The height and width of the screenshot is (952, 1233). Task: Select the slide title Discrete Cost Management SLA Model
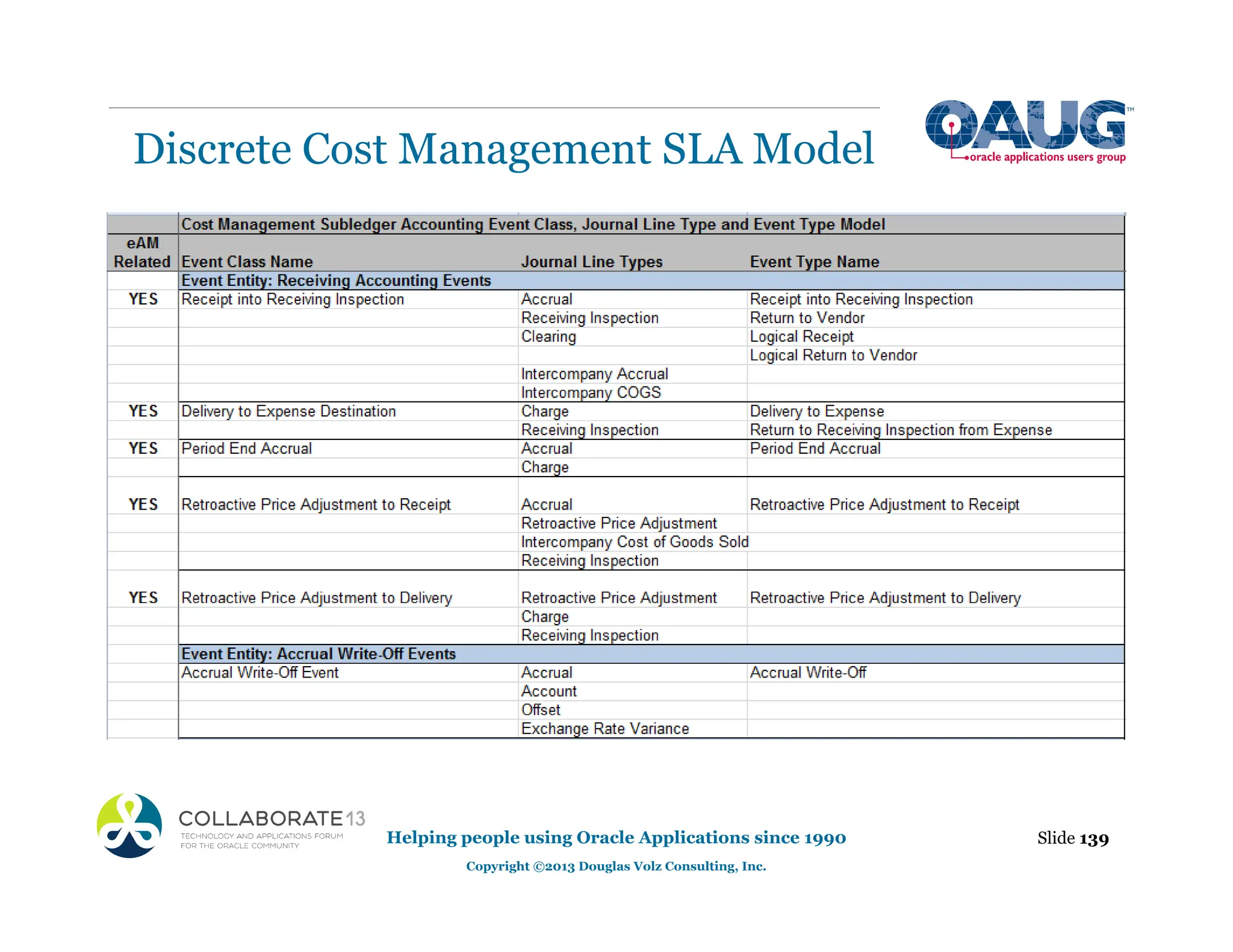[x=503, y=149]
